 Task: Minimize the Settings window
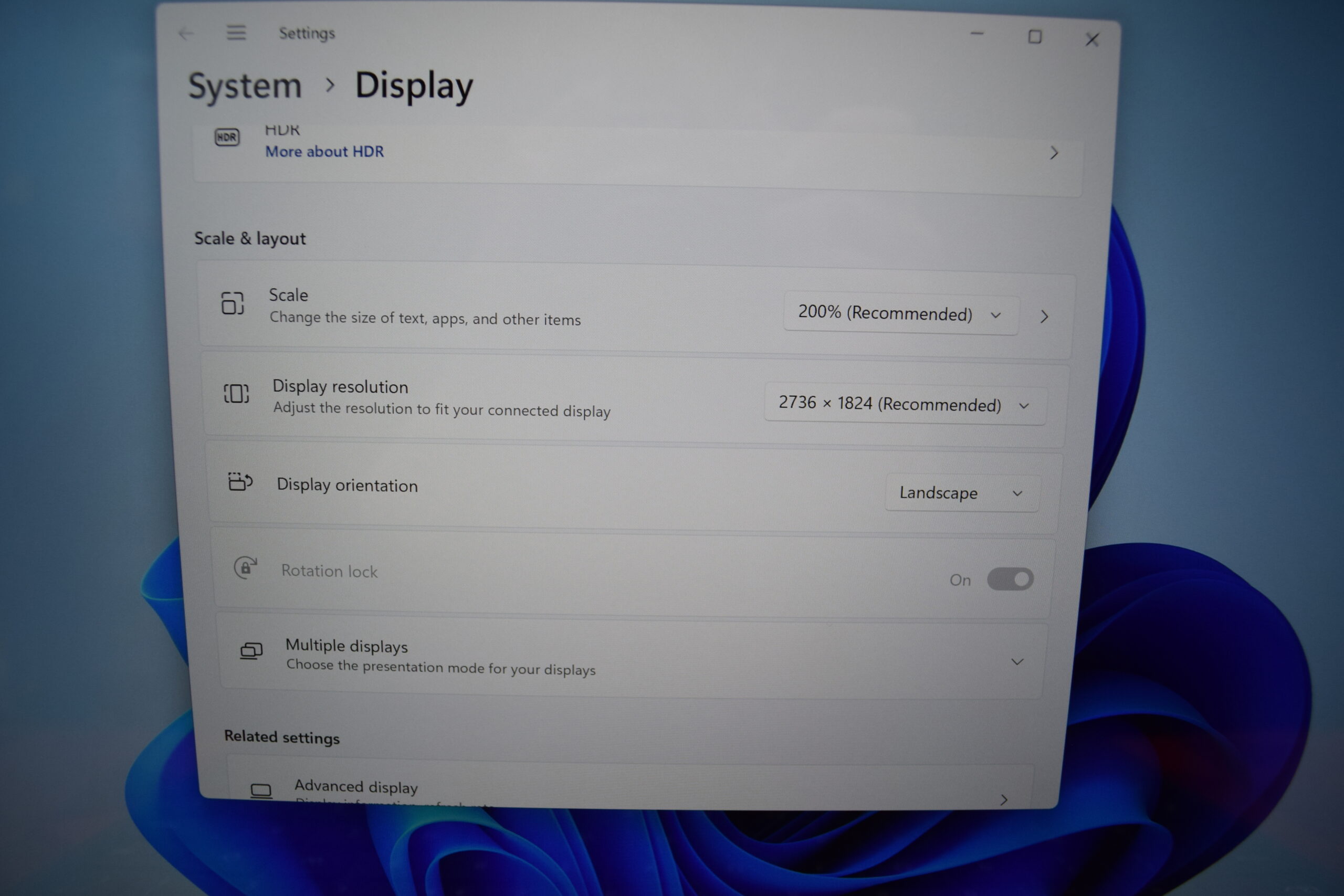point(977,34)
